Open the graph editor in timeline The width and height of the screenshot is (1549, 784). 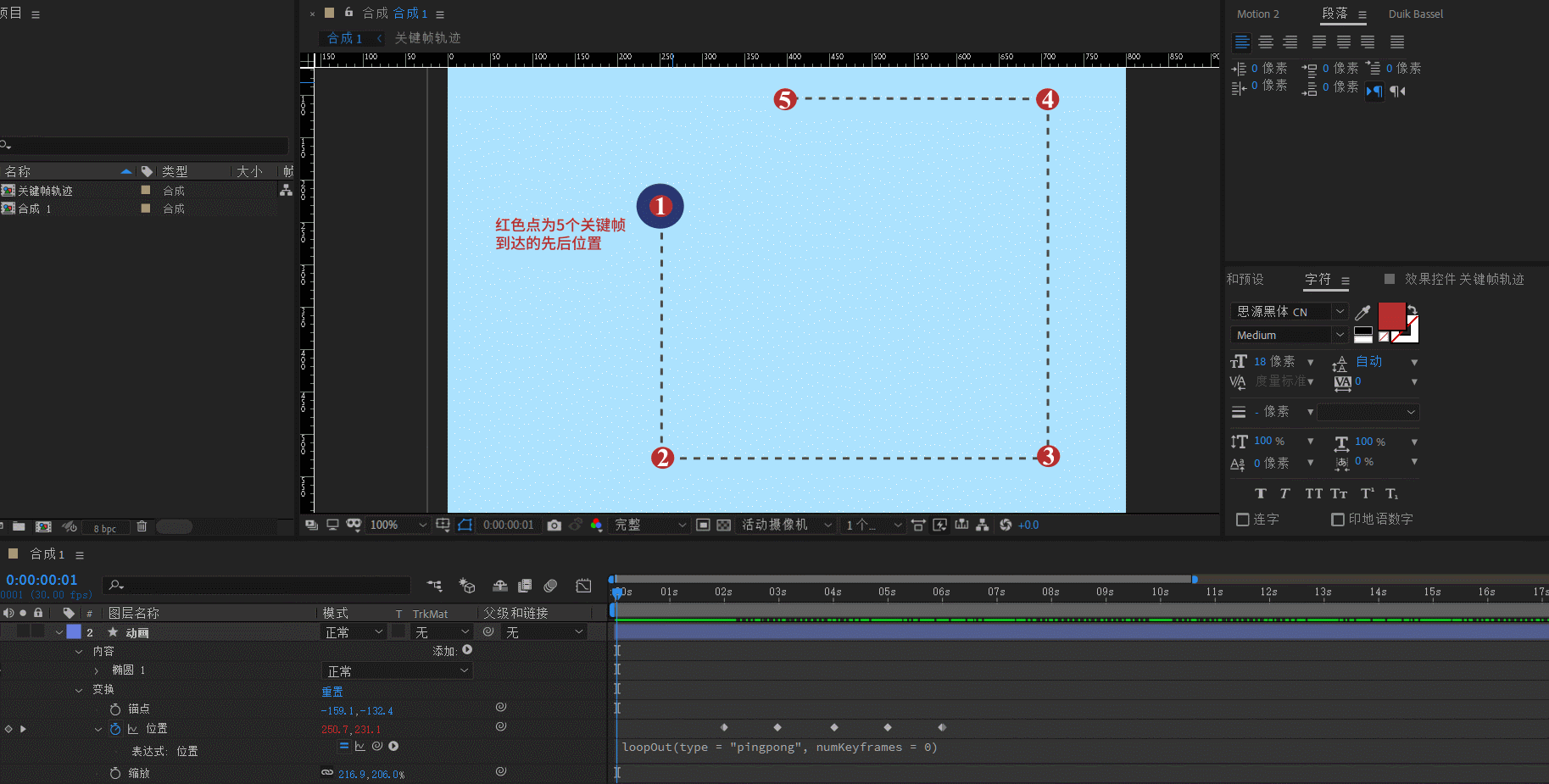[583, 586]
